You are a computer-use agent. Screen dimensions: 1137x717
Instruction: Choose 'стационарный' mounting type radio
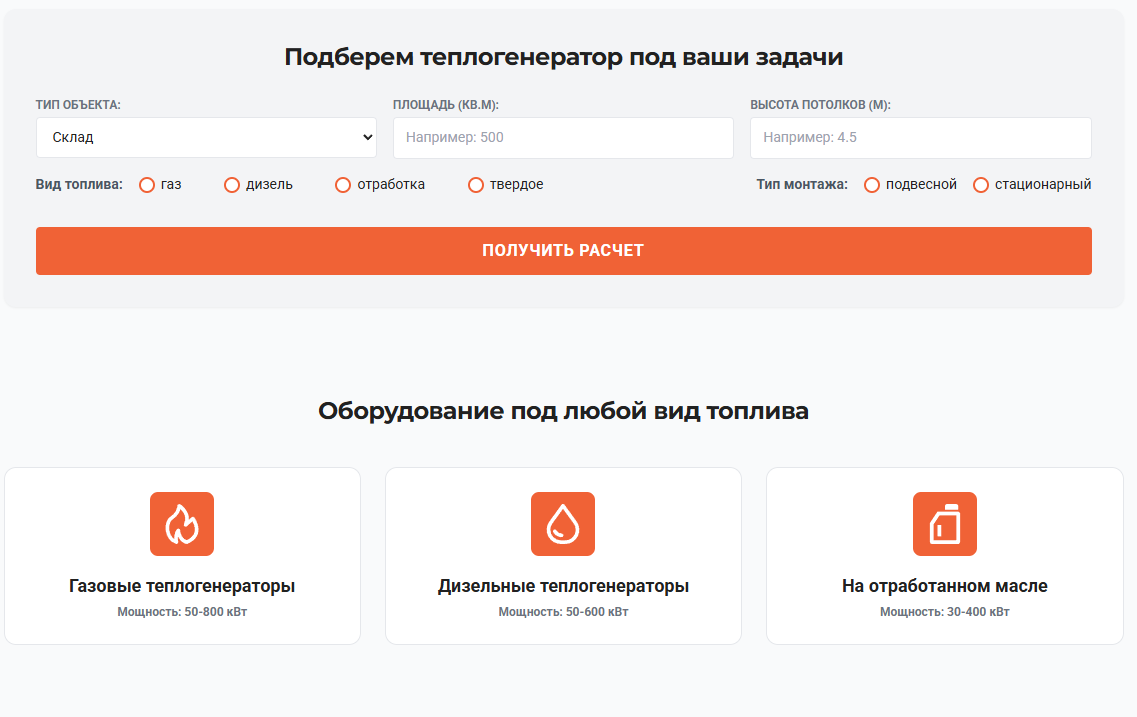(981, 185)
